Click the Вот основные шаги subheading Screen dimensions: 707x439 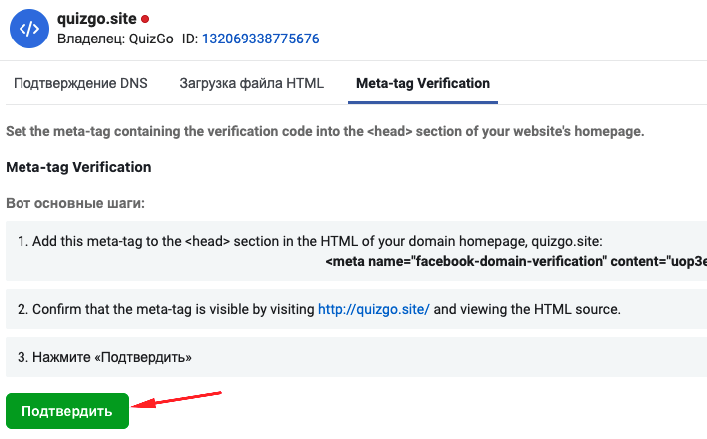(x=75, y=203)
